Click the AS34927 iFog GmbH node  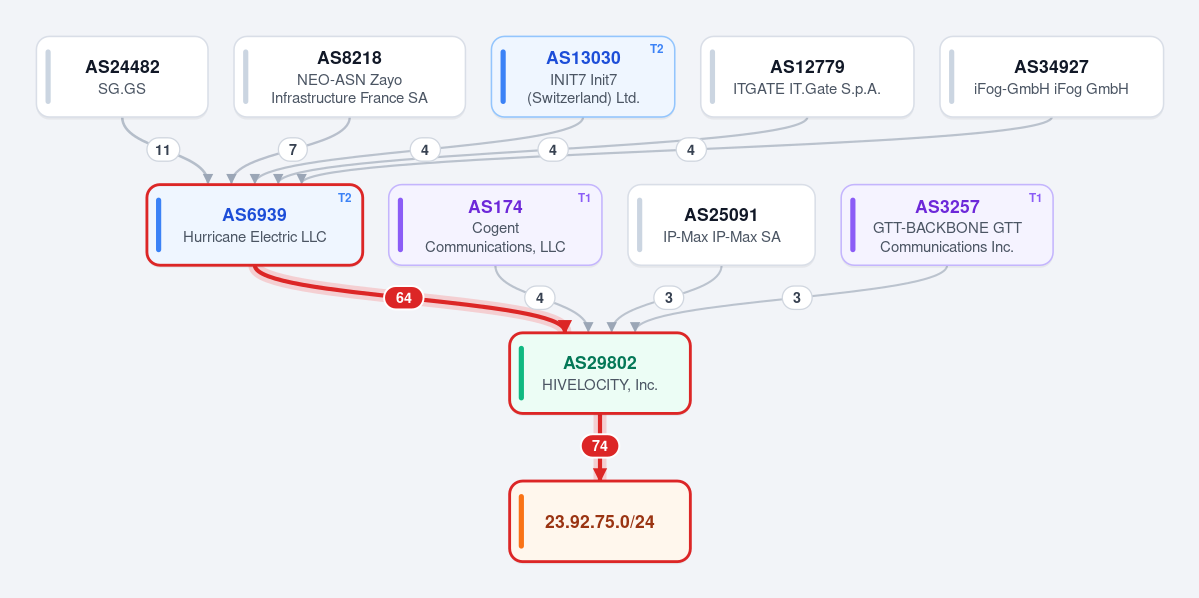click(1051, 77)
